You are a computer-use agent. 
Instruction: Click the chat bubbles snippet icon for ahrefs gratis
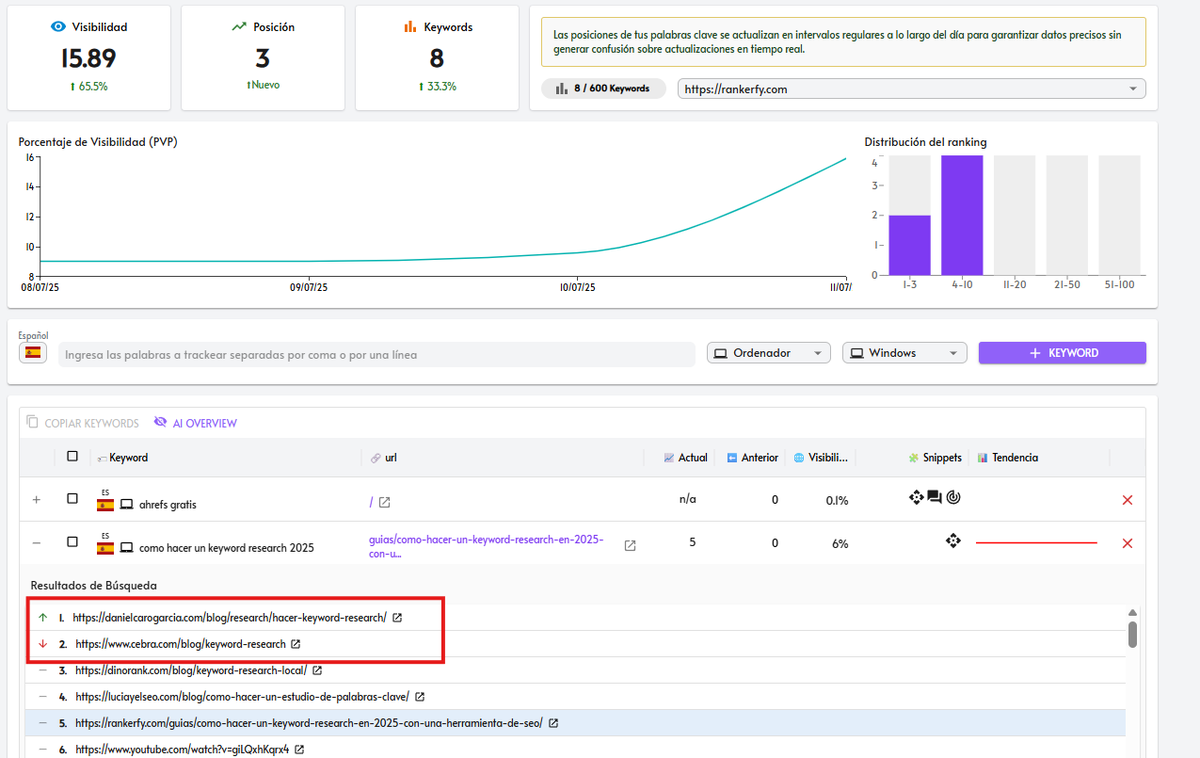935,497
